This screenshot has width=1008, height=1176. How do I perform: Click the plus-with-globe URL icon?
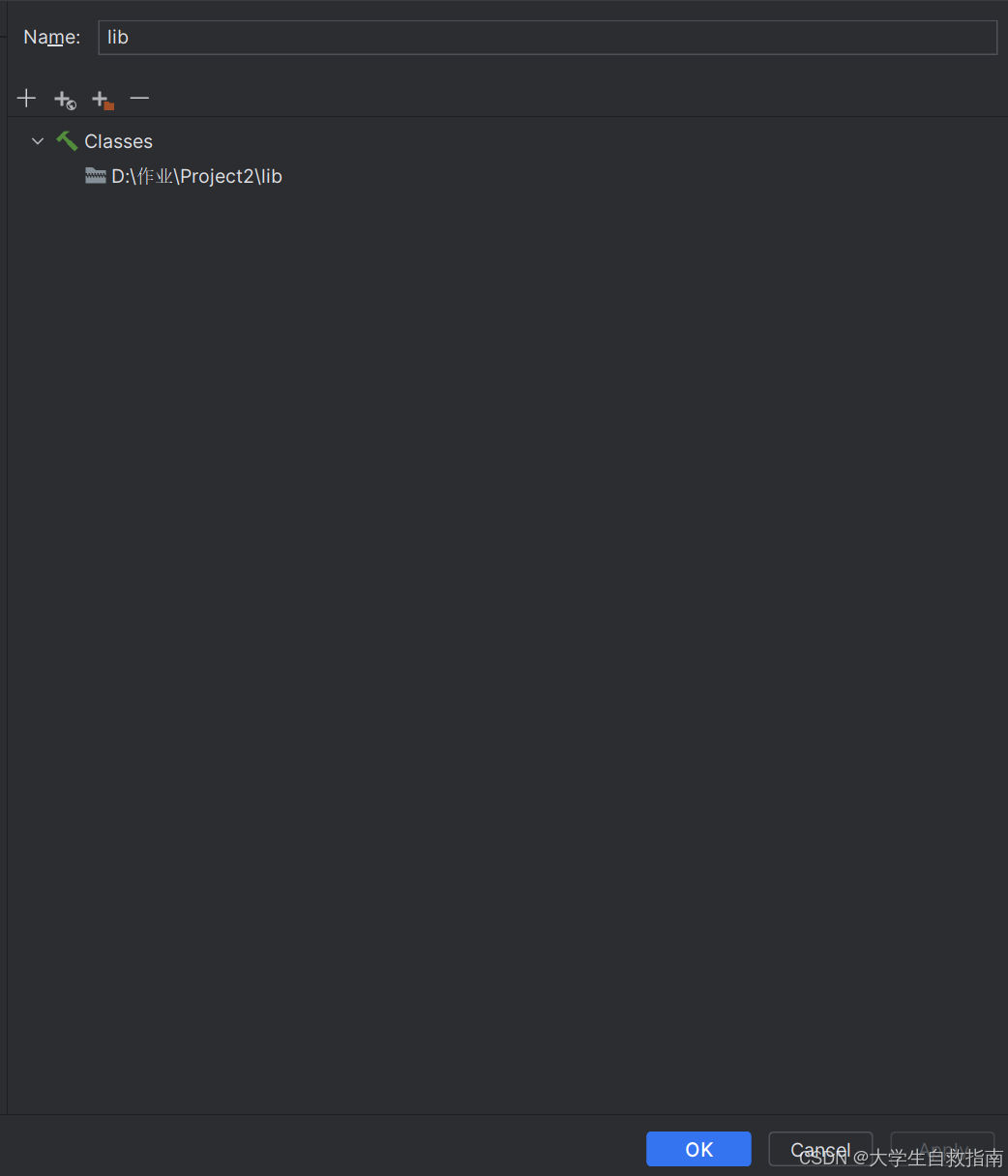pyautogui.click(x=64, y=100)
